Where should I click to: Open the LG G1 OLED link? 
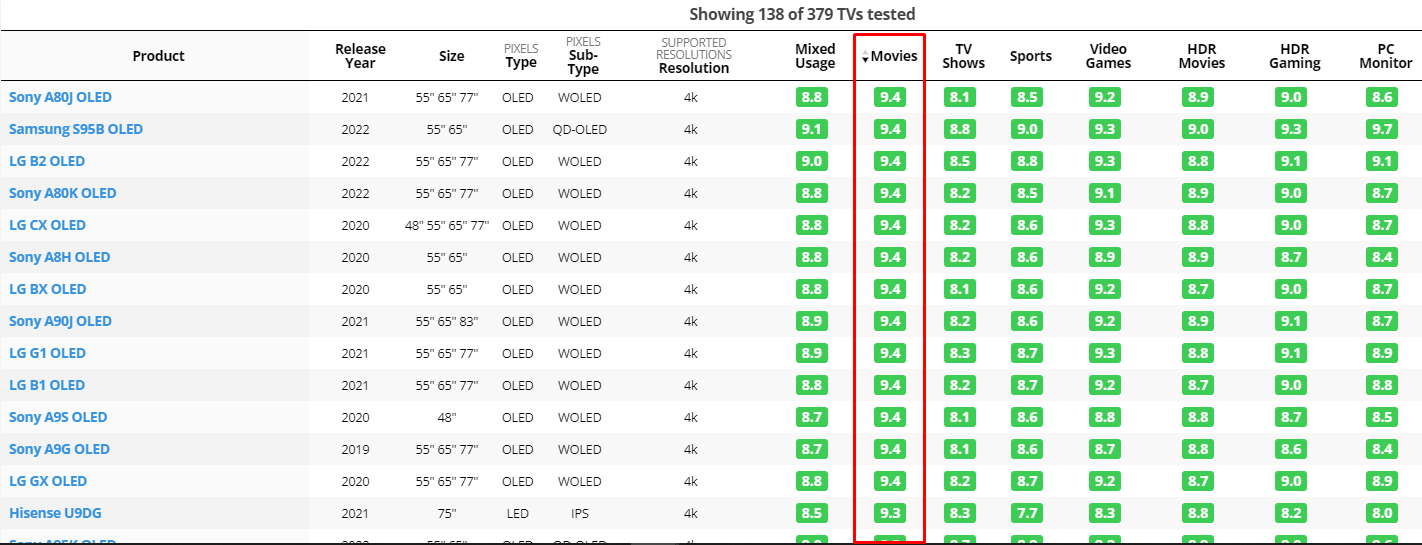[x=47, y=353]
